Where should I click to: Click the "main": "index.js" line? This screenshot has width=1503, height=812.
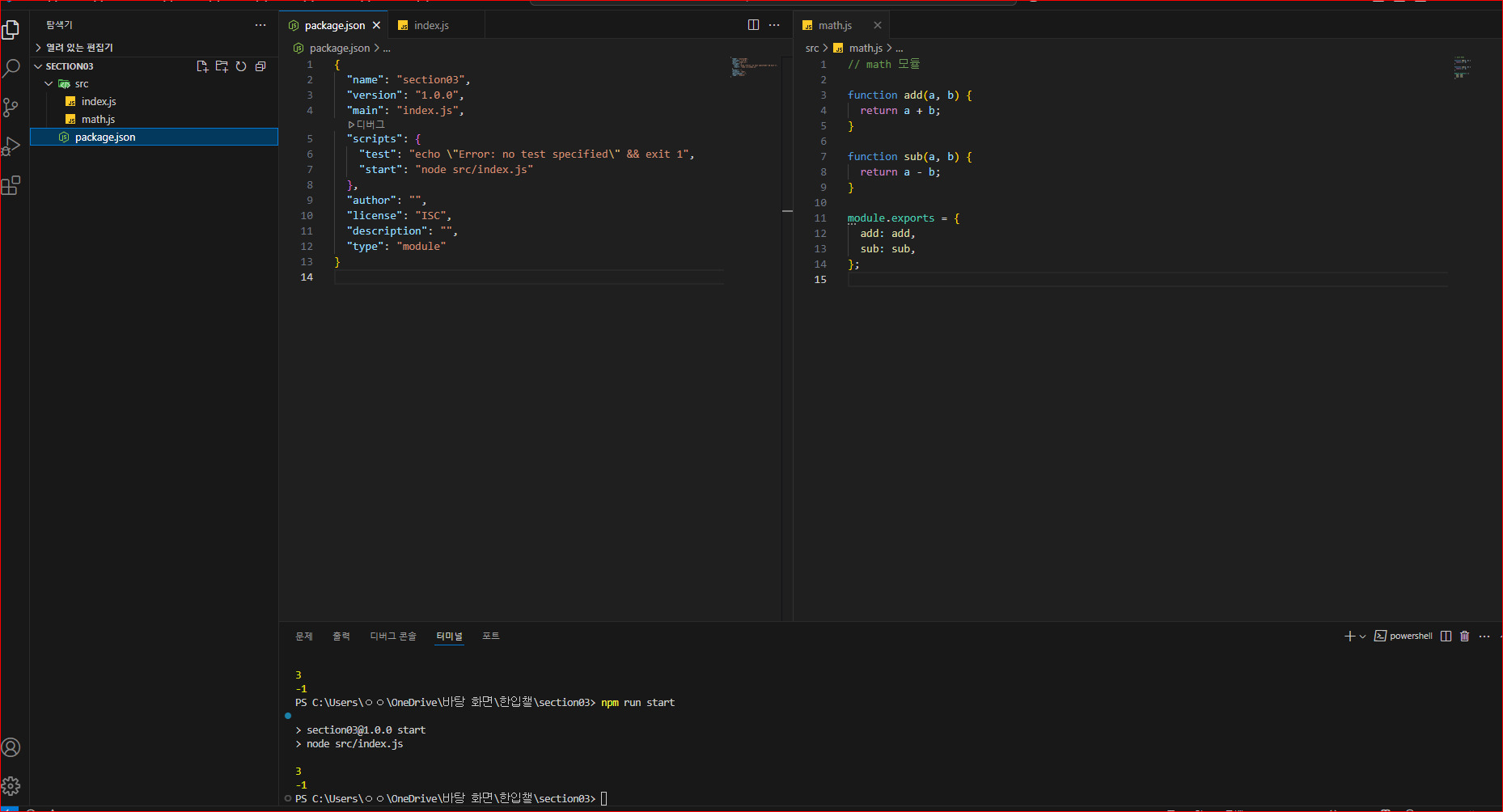coord(405,111)
